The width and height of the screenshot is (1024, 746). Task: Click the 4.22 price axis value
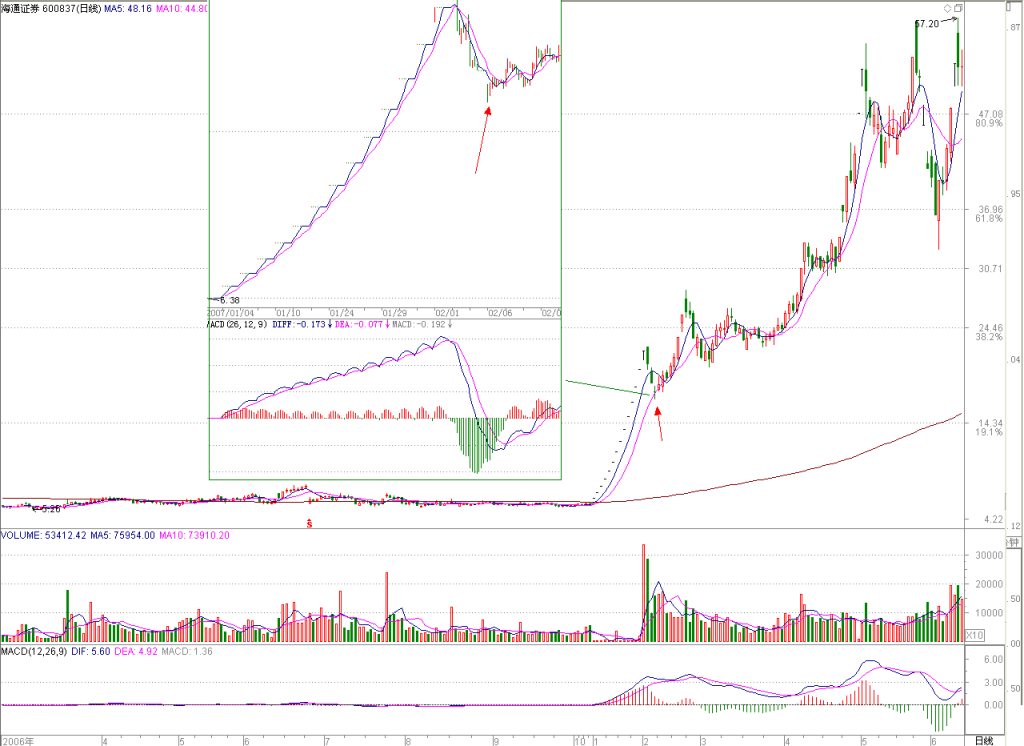pyautogui.click(x=993, y=519)
